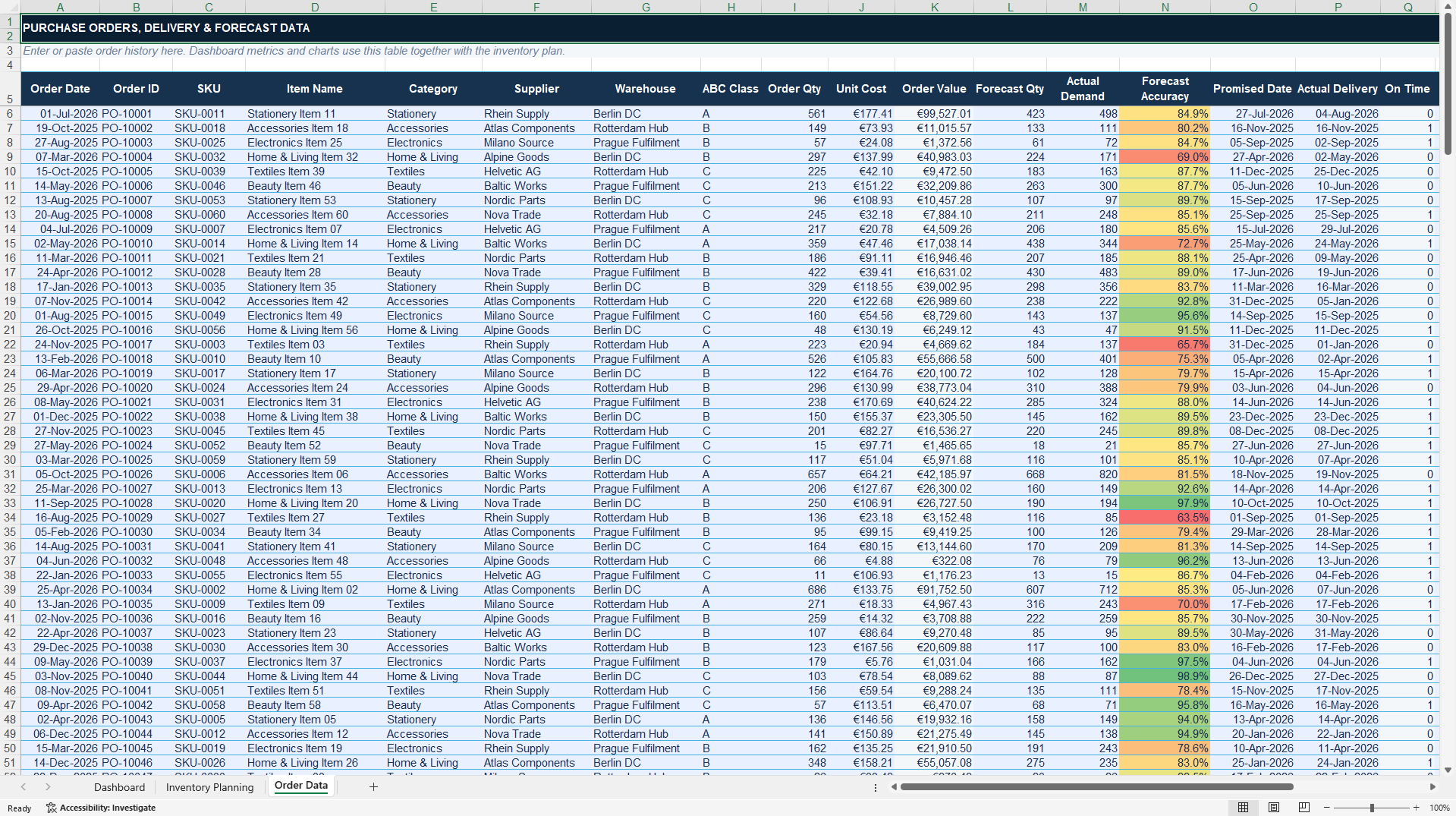This screenshot has height=816, width=1456.
Task: Select the cell Stationery Item 41
Action: coord(315,547)
